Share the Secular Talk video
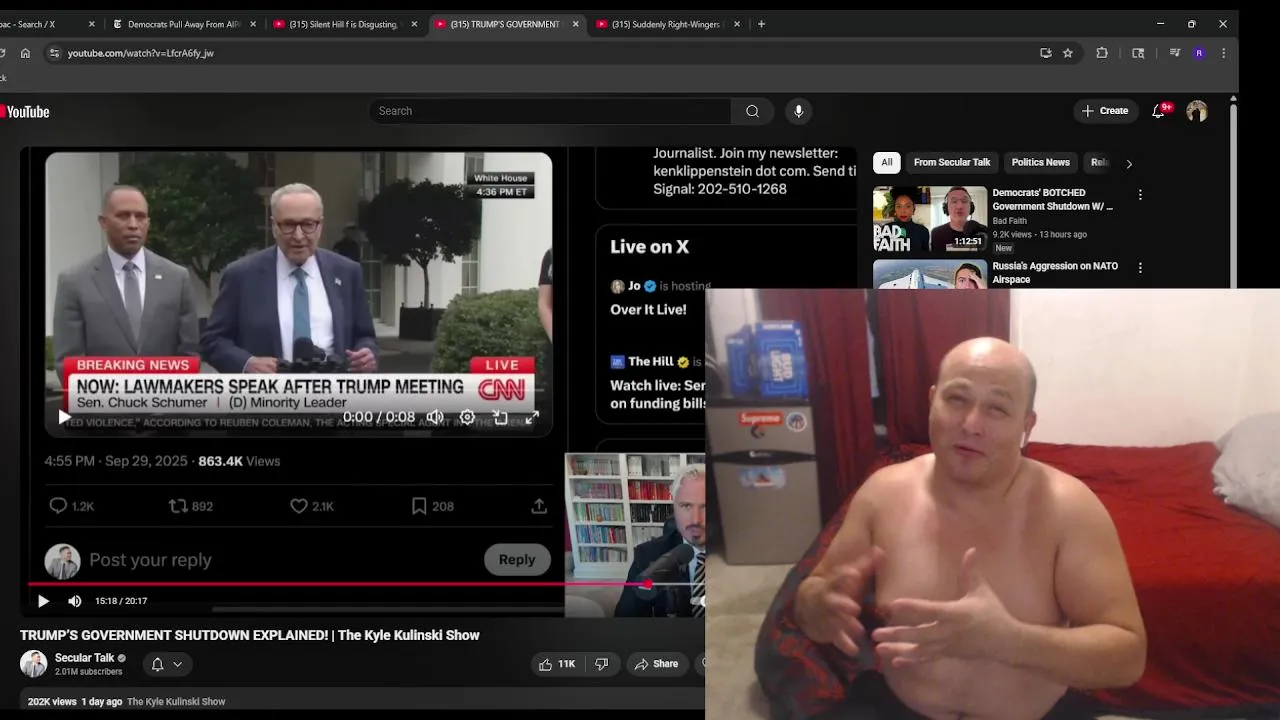 [x=656, y=664]
